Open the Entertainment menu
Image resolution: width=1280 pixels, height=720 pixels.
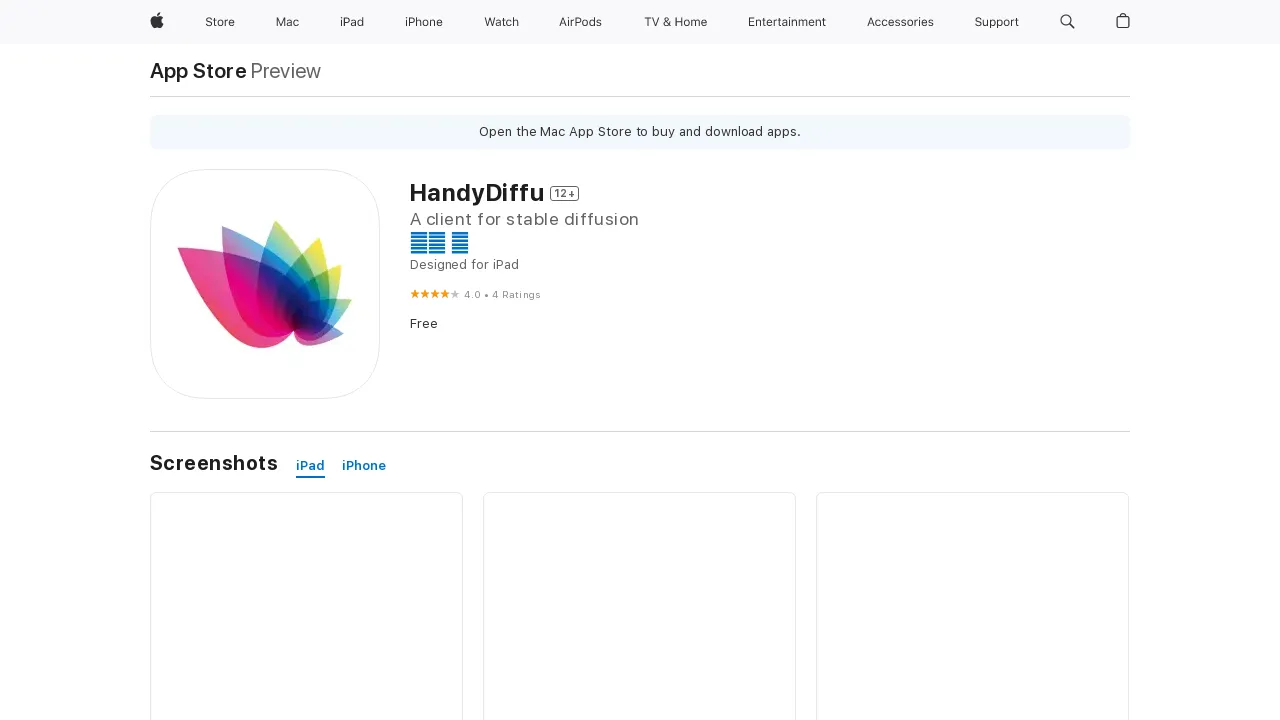pos(787,22)
